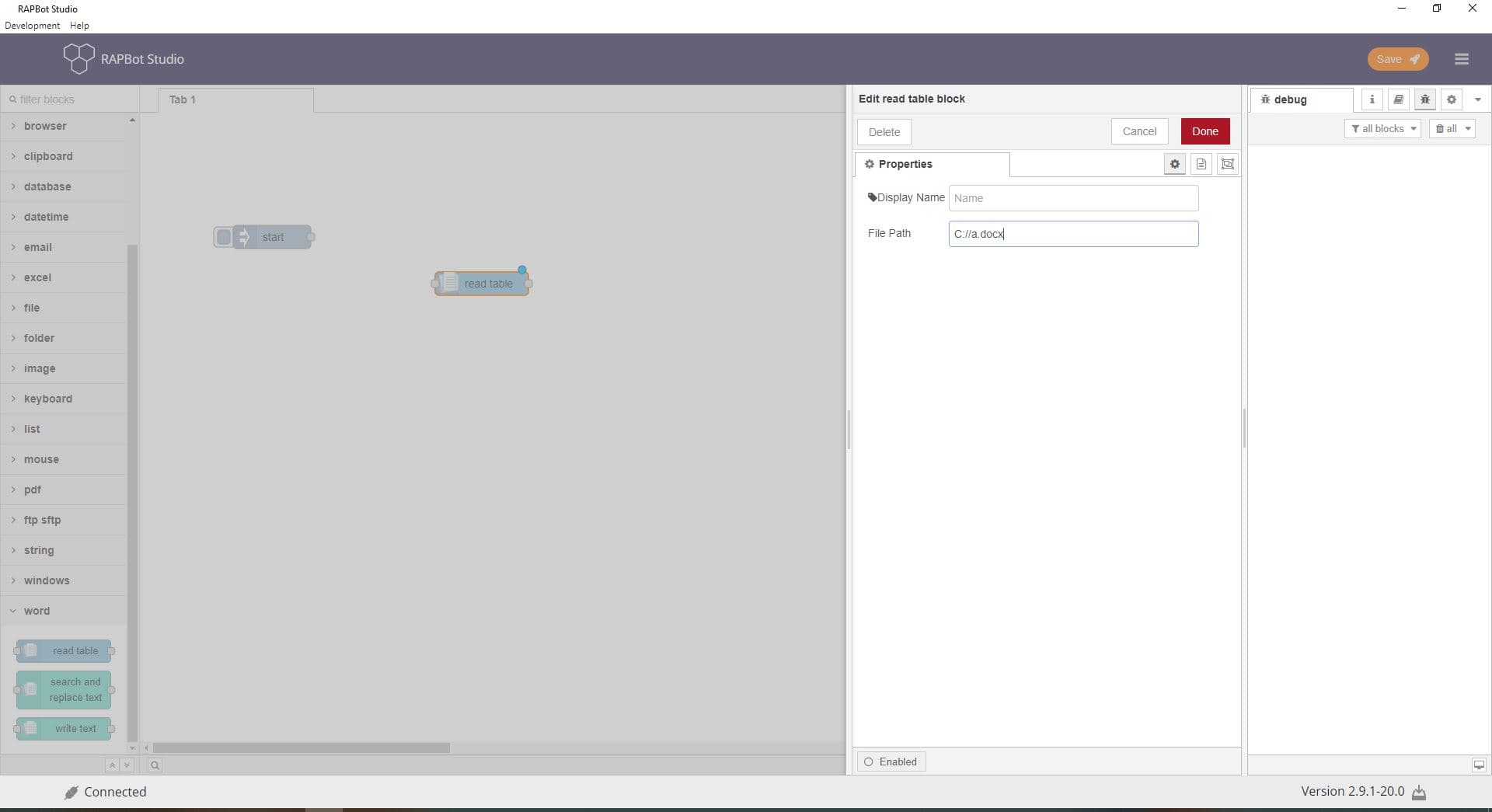Open the info sidebar tab icon

(x=1372, y=99)
